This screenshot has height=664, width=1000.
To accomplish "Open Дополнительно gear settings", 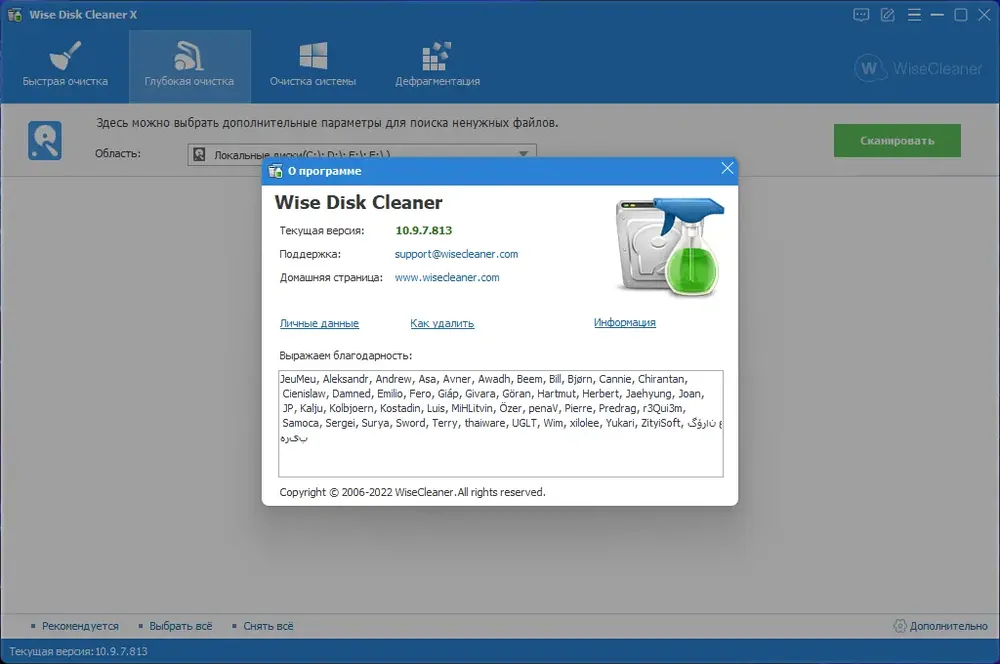I will pos(941,626).
